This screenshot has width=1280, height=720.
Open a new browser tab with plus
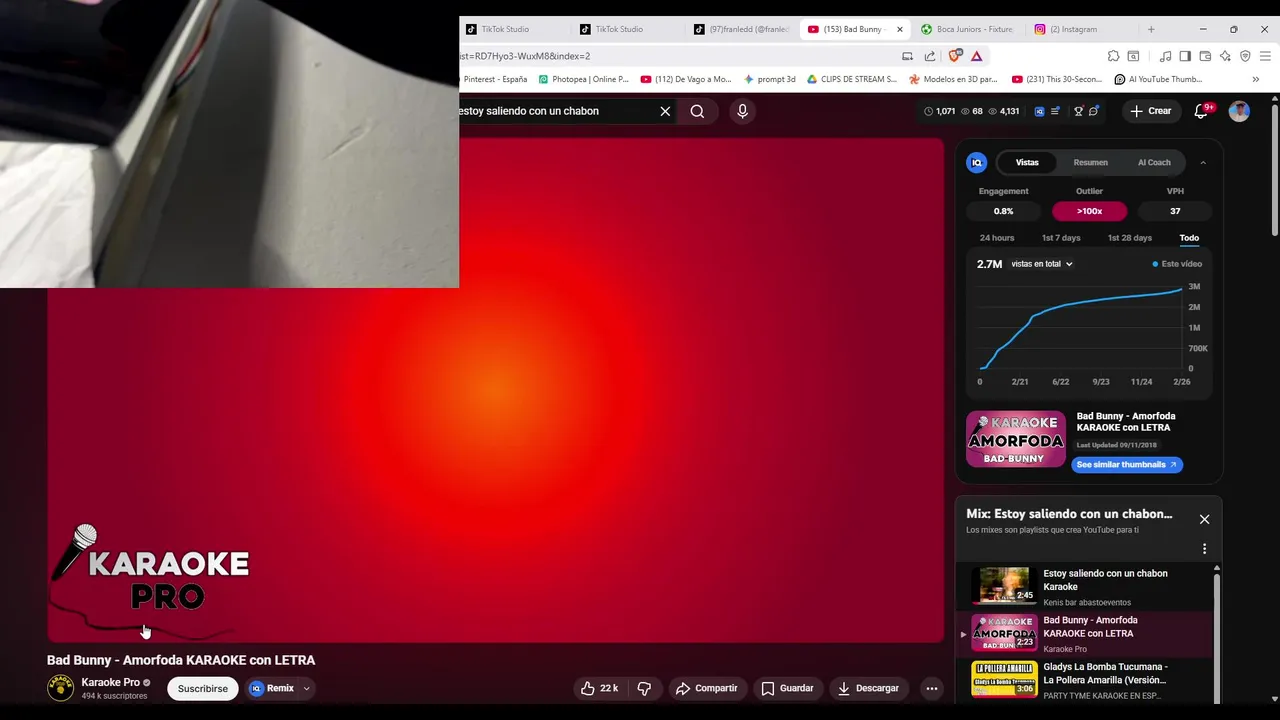[x=1151, y=29]
